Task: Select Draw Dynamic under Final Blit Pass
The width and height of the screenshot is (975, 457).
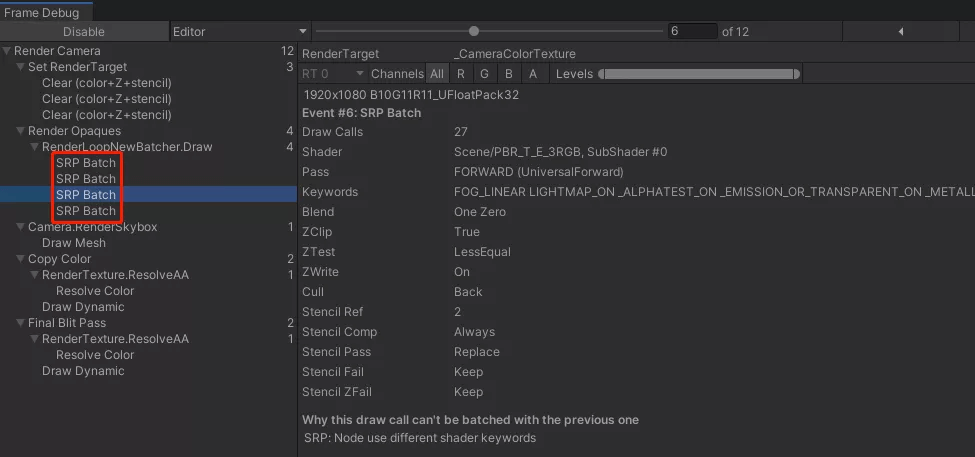Action: (83, 371)
